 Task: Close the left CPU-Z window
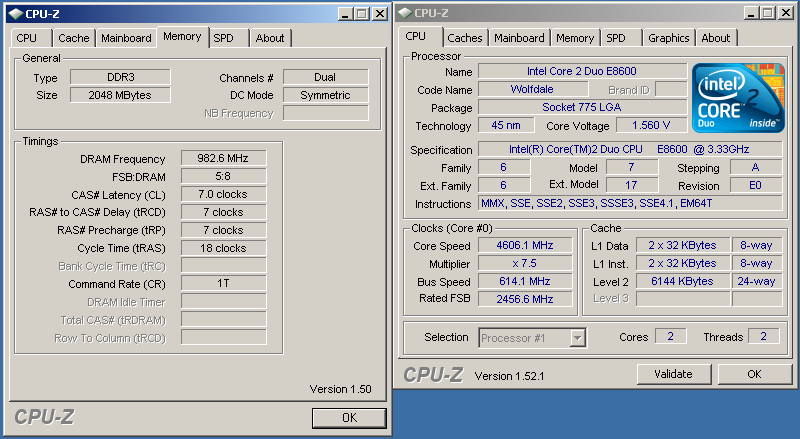coord(380,14)
